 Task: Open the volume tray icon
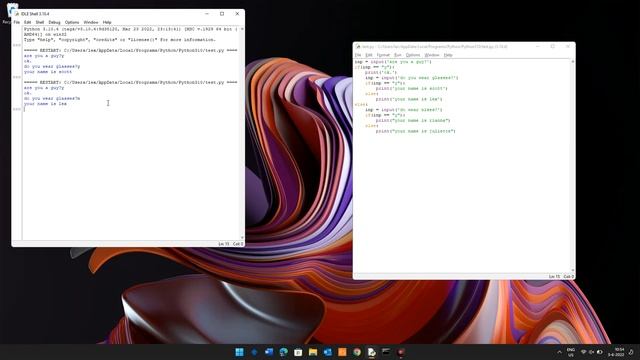click(x=591, y=352)
